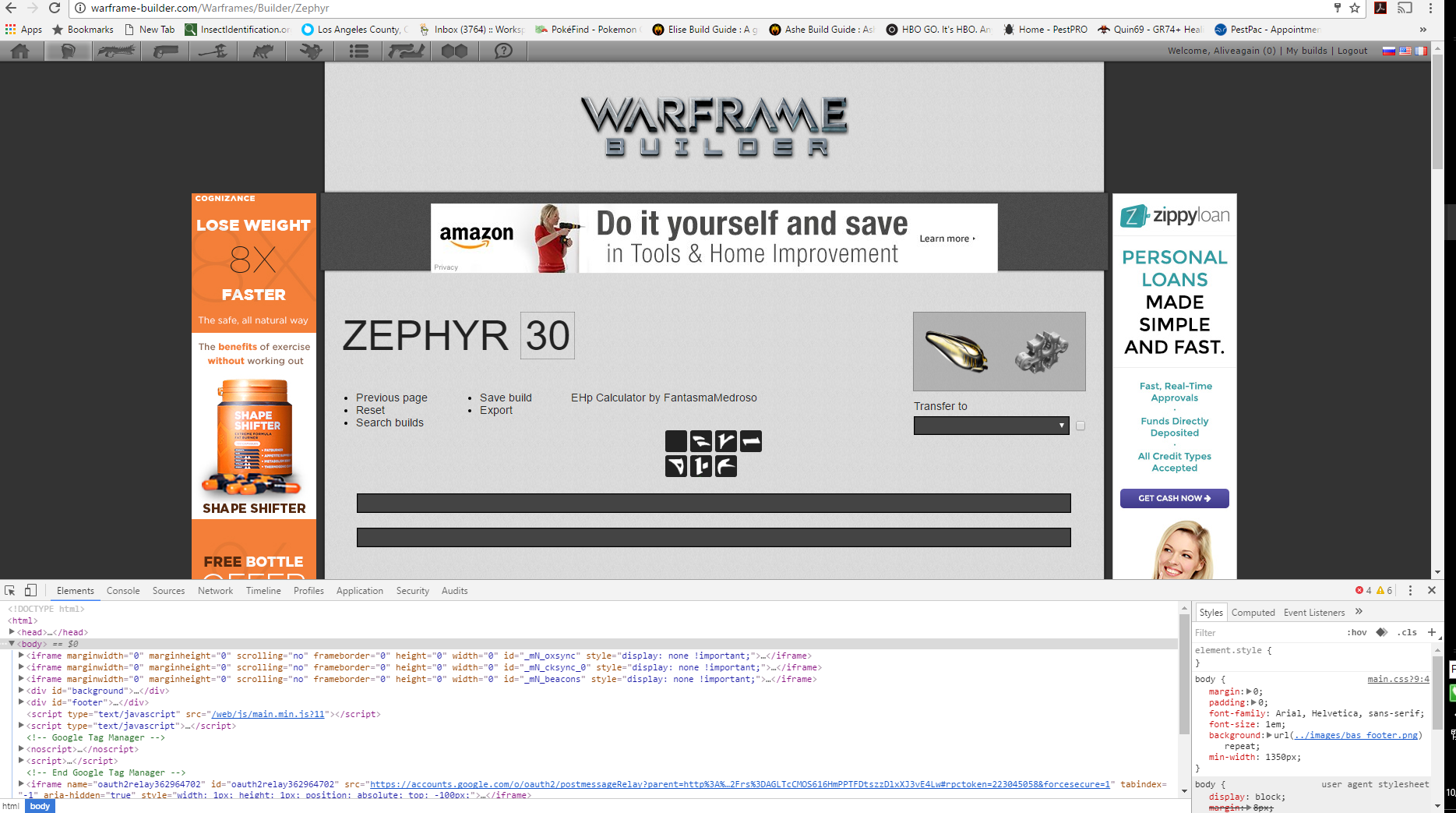Switch site language to Russian flag
Viewport: 1456px width, 813px height.
1388,51
